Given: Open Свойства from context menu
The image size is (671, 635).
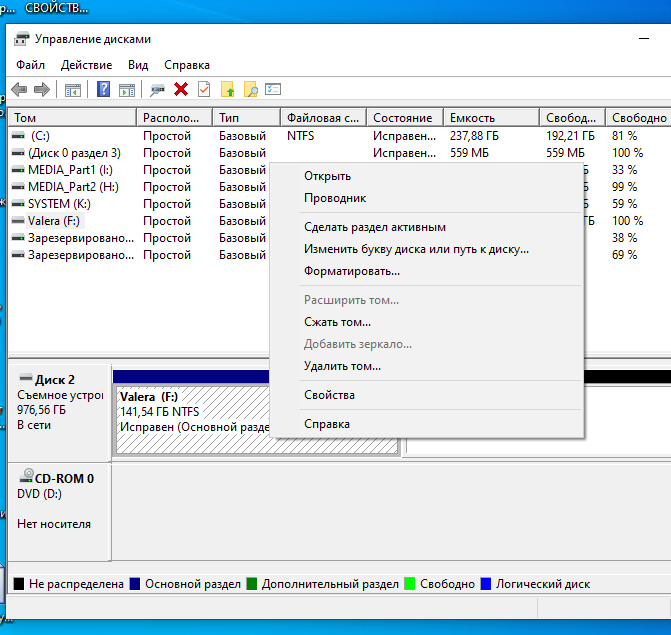Looking at the screenshot, I should 427,395.
